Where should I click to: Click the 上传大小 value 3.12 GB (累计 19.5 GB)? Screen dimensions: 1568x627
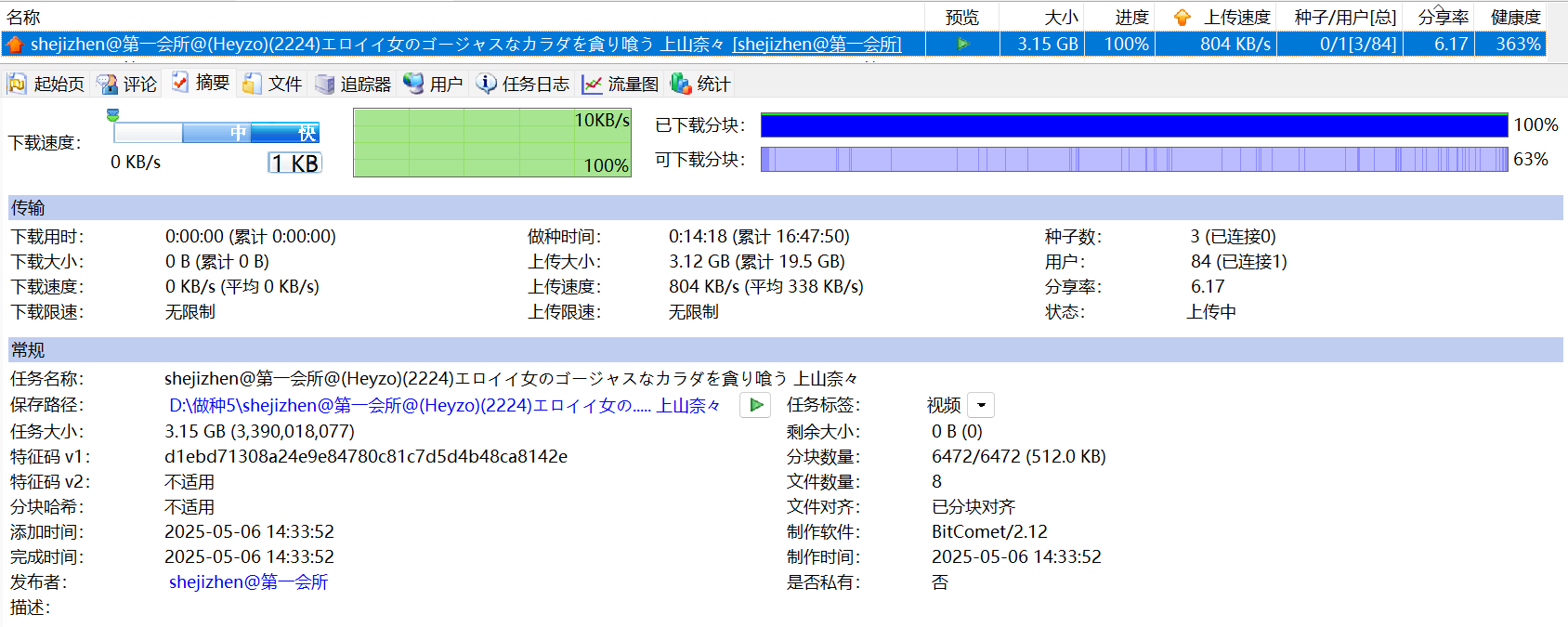757,261
